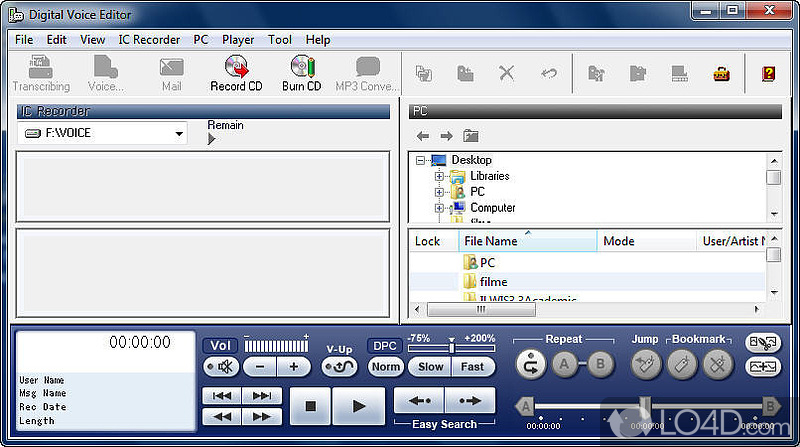The height and width of the screenshot is (447, 800).
Task: Sort by File Name column header
Action: (528, 241)
